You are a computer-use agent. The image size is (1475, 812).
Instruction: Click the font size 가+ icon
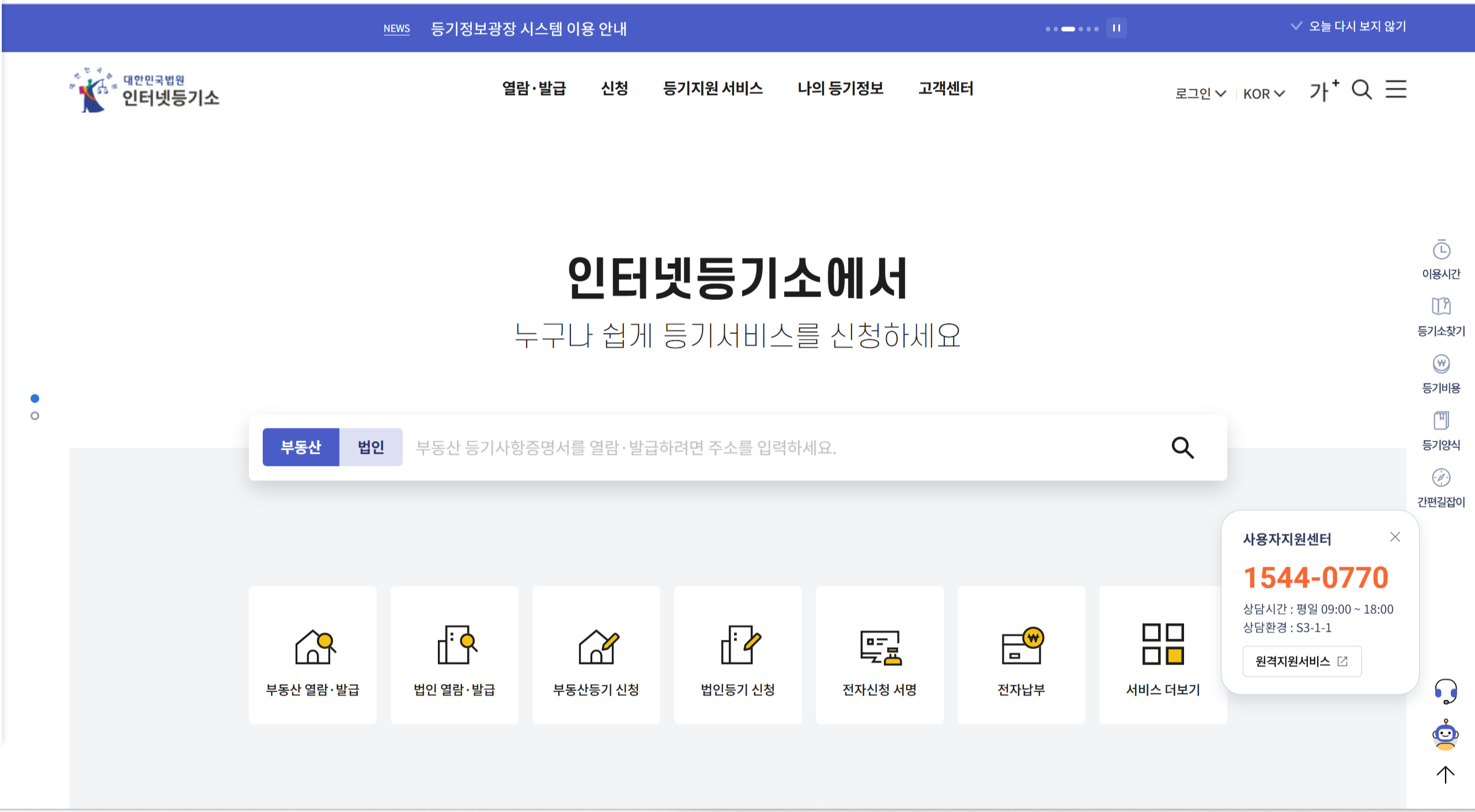[1323, 90]
